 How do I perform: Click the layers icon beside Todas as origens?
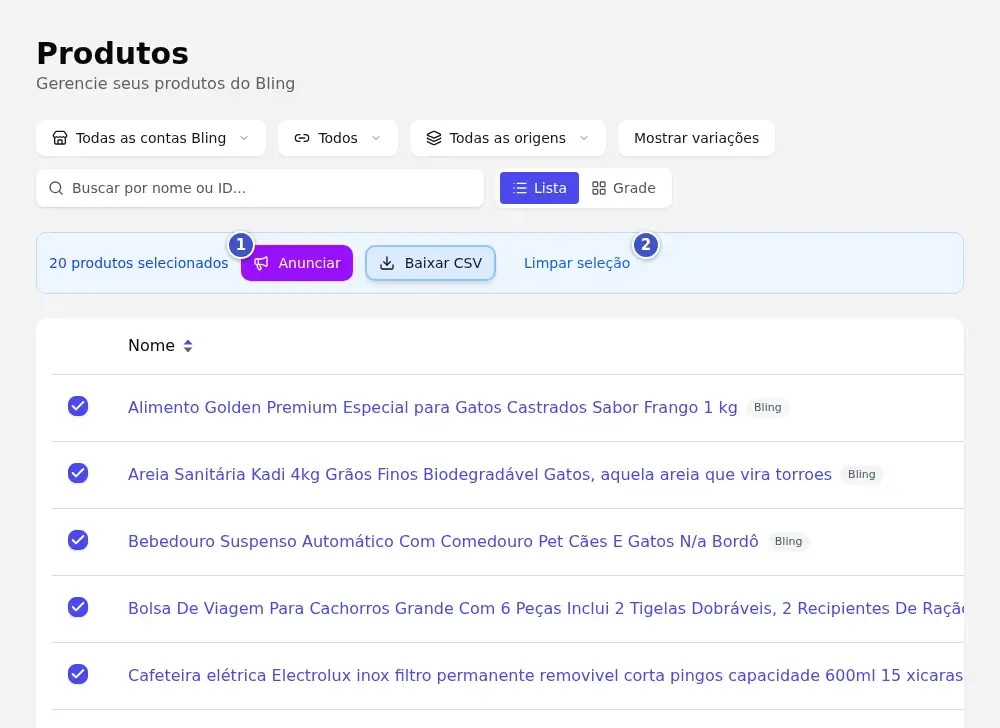click(434, 138)
